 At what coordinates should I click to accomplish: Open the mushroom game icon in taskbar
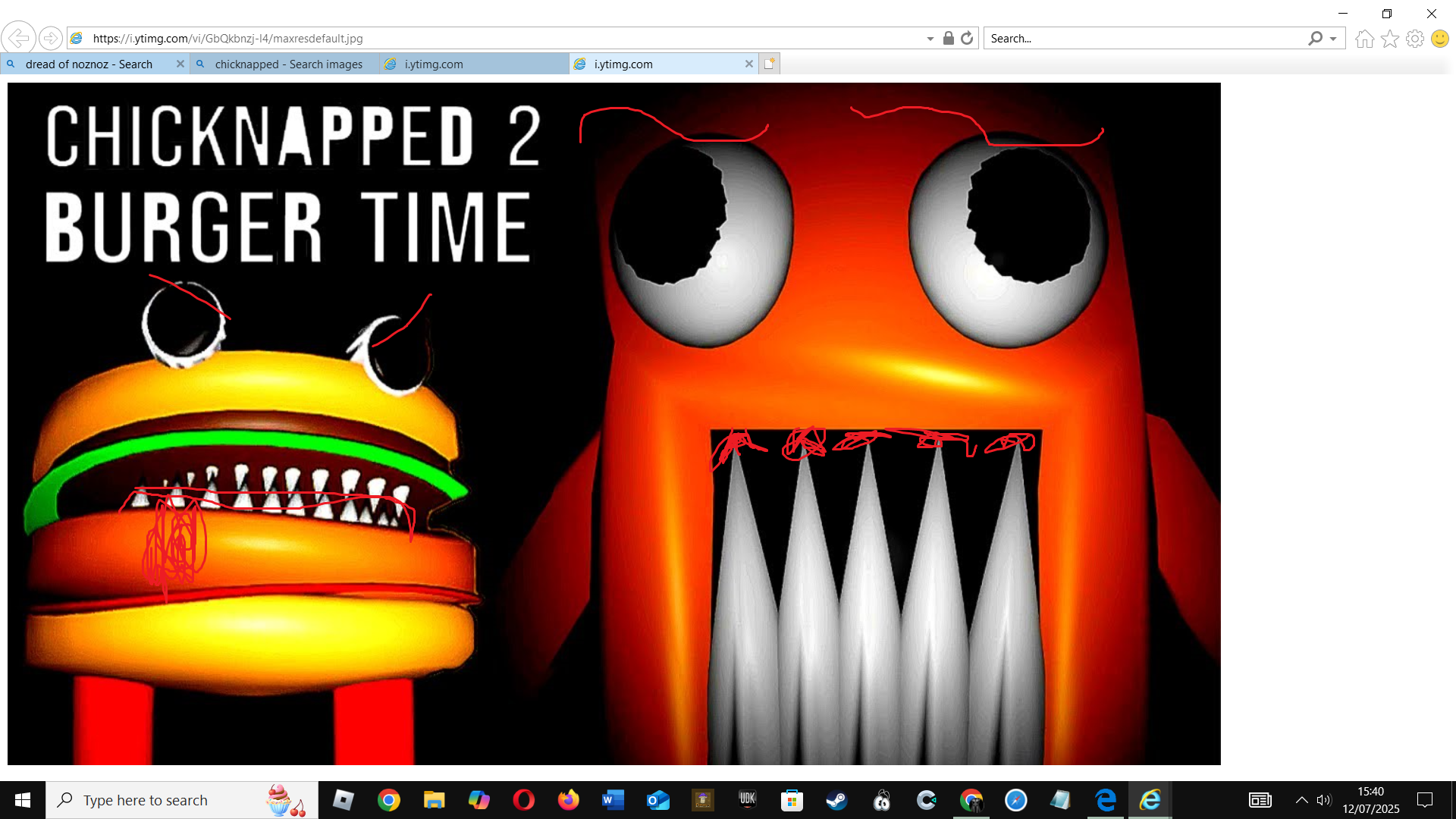tap(702, 800)
